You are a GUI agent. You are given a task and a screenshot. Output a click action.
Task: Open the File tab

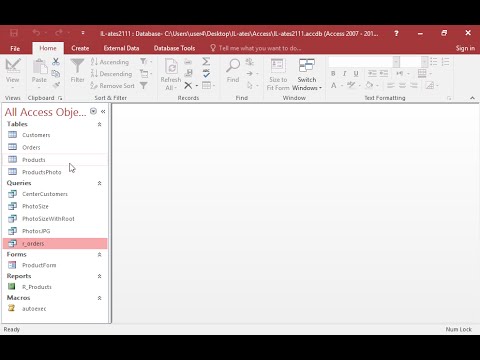point(15,48)
